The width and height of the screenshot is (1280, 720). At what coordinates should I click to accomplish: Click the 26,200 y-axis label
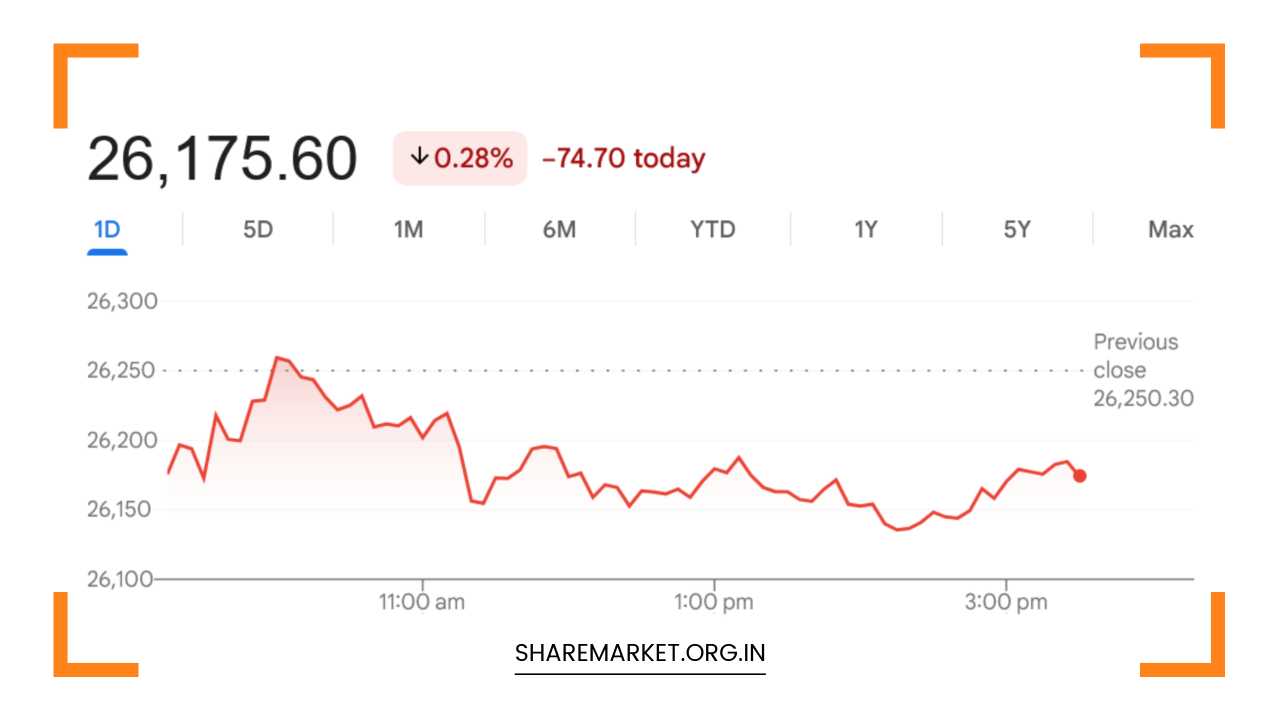(122, 440)
